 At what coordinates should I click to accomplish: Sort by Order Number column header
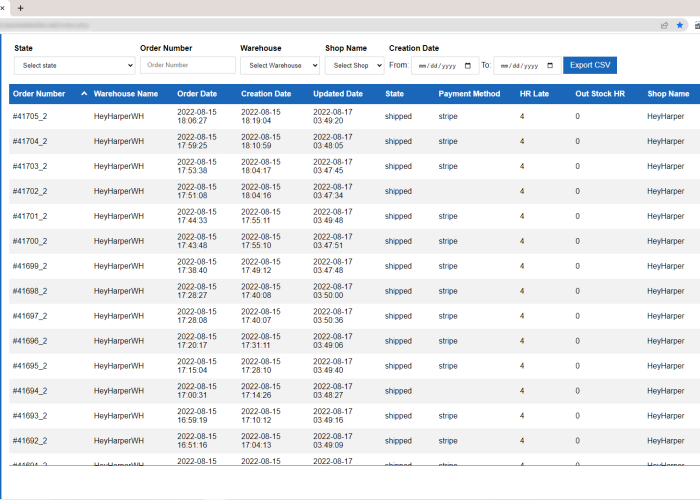tap(39, 94)
